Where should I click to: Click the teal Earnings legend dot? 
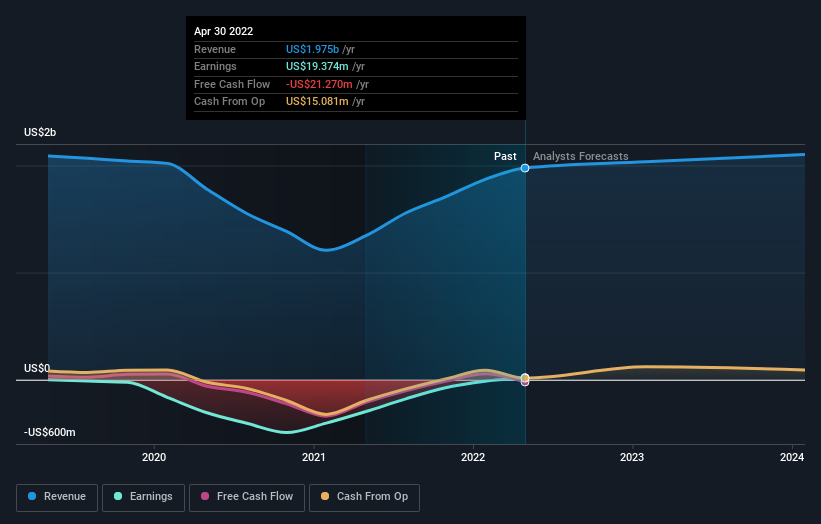pyautogui.click(x=118, y=496)
